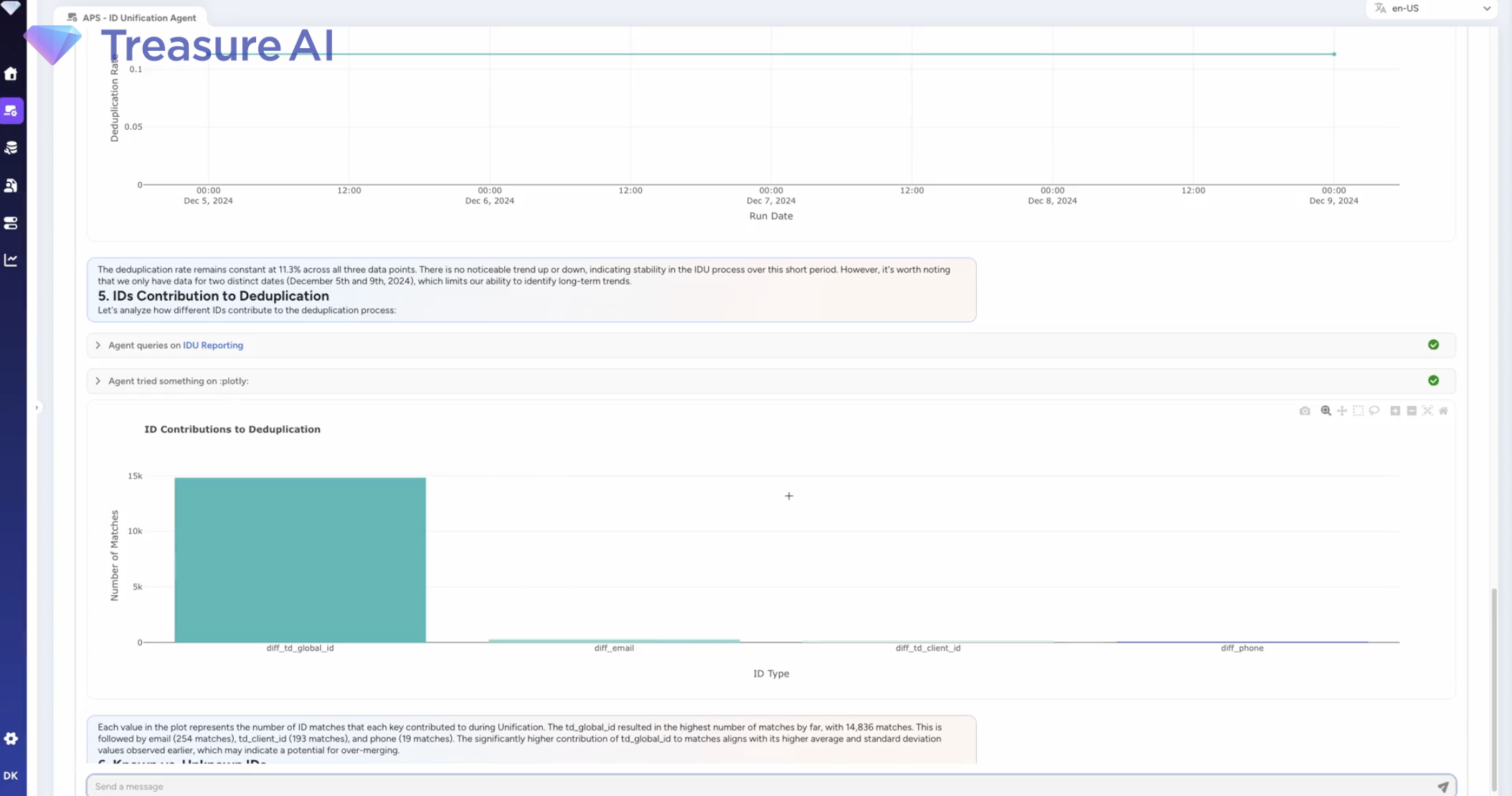
Task: Activate the Pan tool on chart
Action: pos(1342,411)
